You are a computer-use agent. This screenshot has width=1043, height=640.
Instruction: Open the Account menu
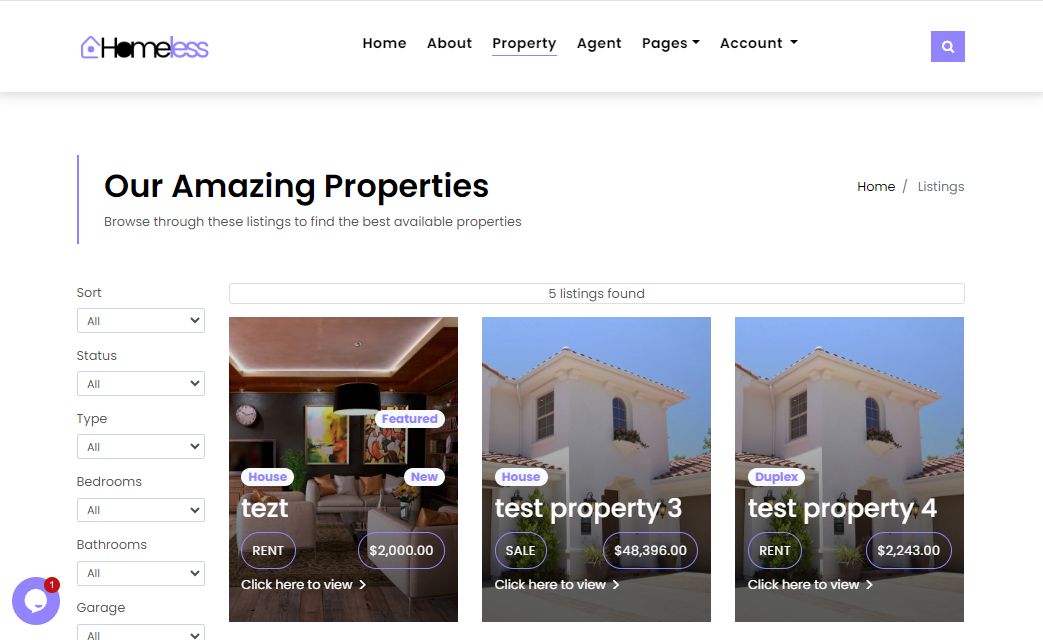coord(758,43)
